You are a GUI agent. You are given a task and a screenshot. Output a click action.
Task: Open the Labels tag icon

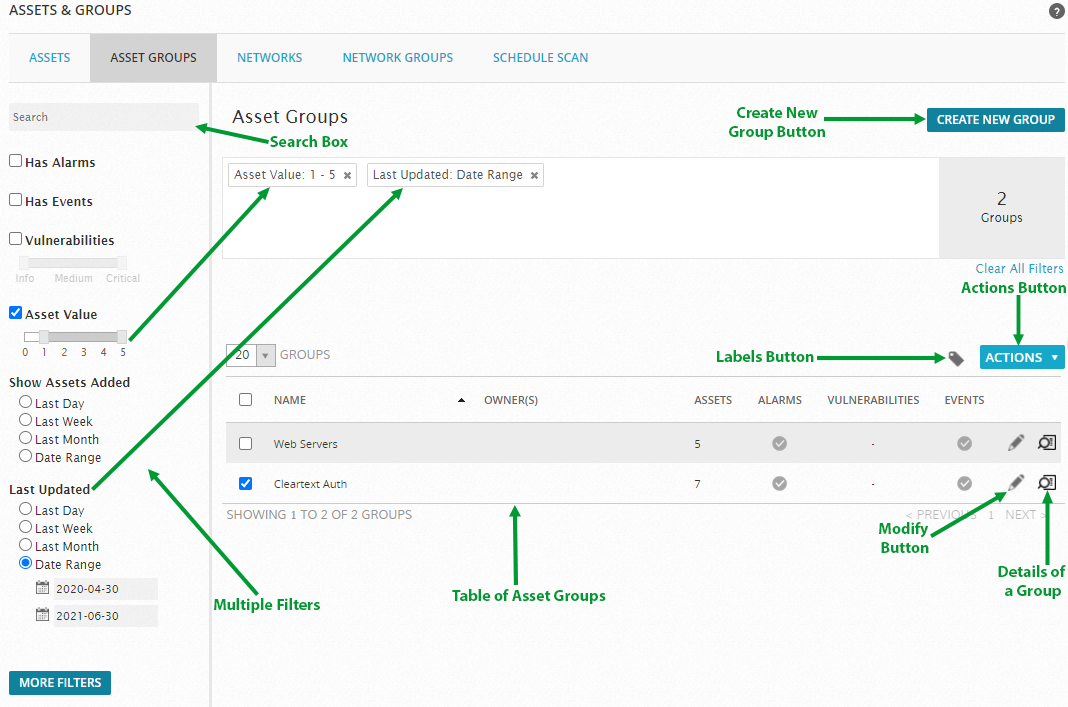[x=956, y=358]
